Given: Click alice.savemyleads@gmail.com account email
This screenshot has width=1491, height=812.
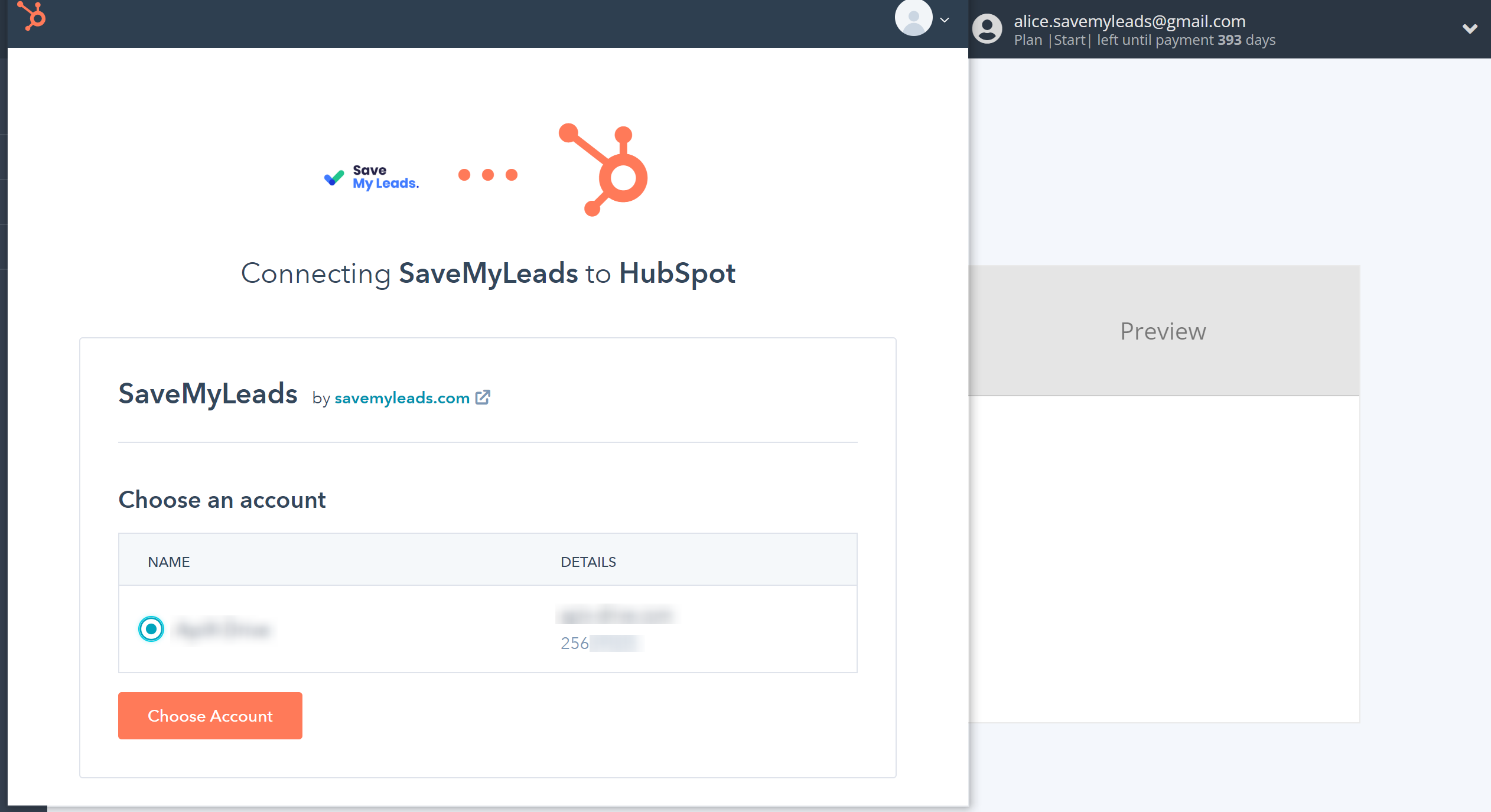Looking at the screenshot, I should pos(1129,21).
